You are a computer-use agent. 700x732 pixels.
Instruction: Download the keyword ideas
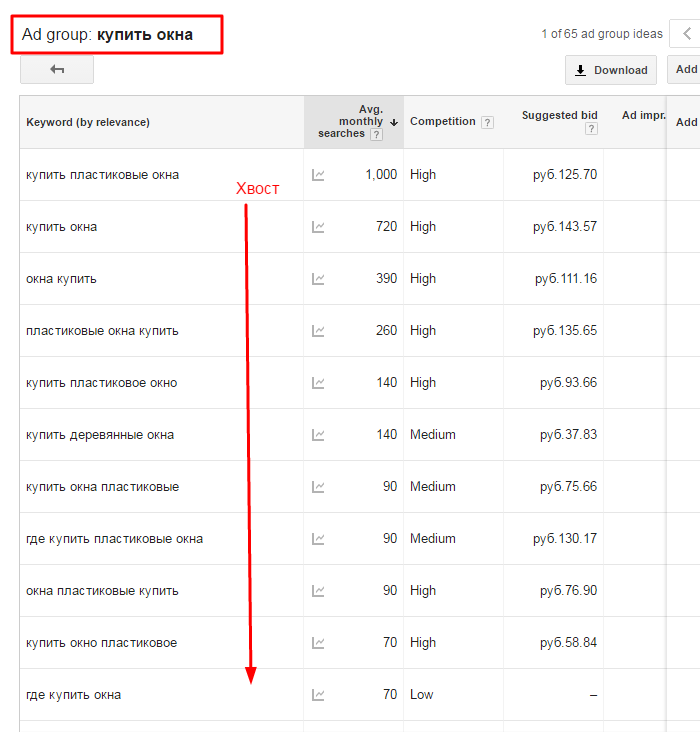[x=611, y=70]
